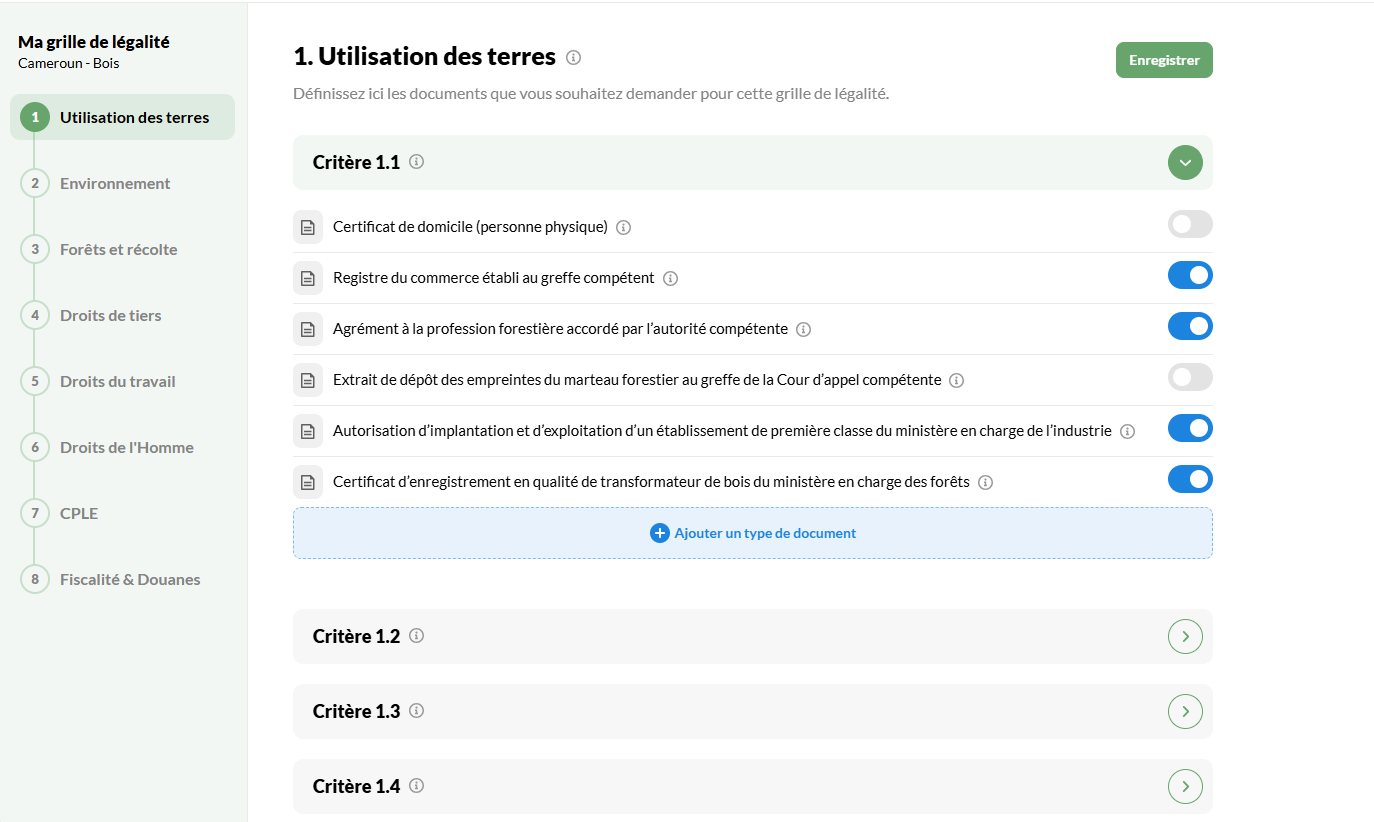Click info icon for Certificat de domicile
The width and height of the screenshot is (1374, 822).
624,228
